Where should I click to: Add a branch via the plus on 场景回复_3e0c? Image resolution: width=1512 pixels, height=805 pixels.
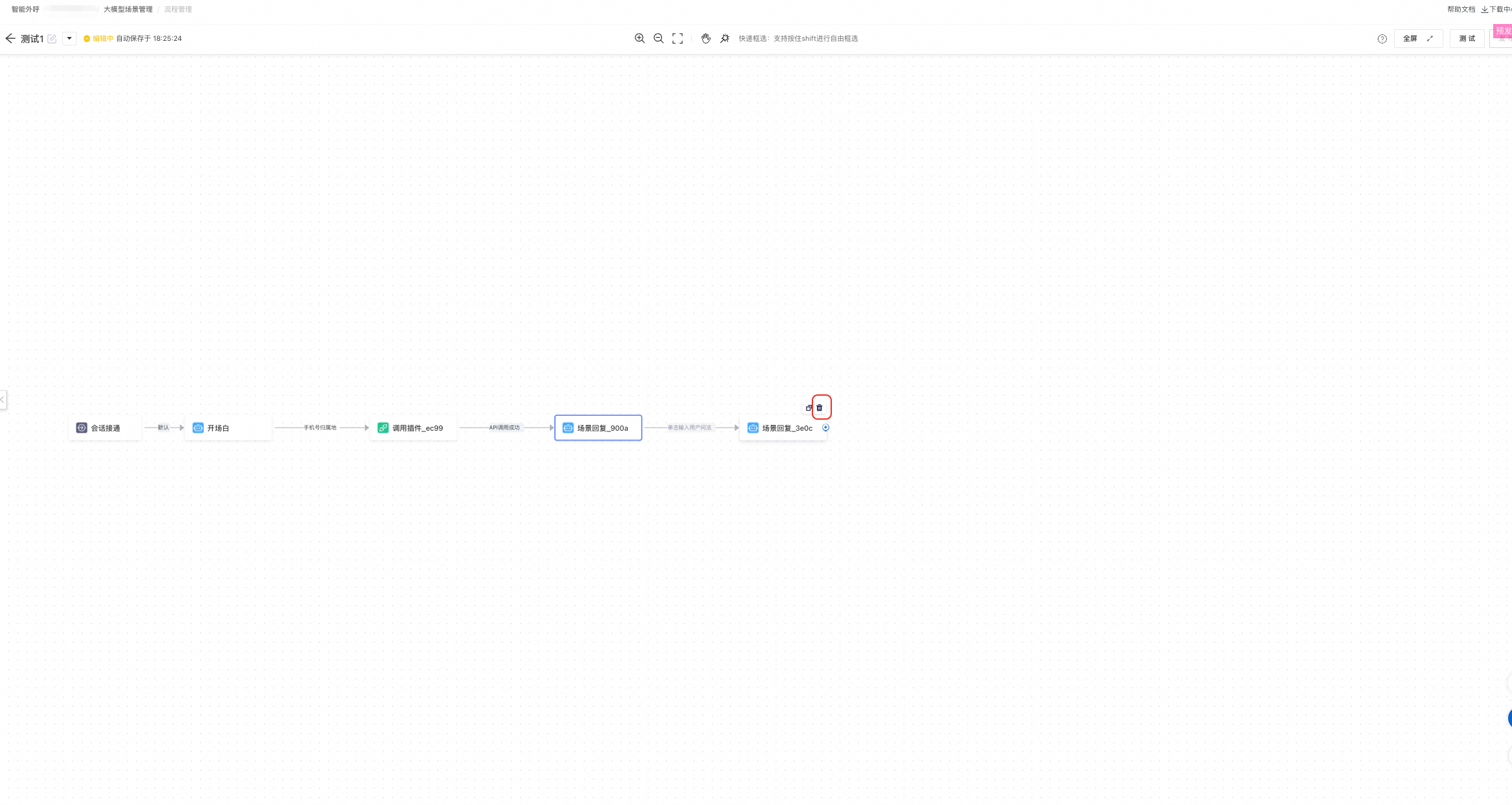[826, 427]
